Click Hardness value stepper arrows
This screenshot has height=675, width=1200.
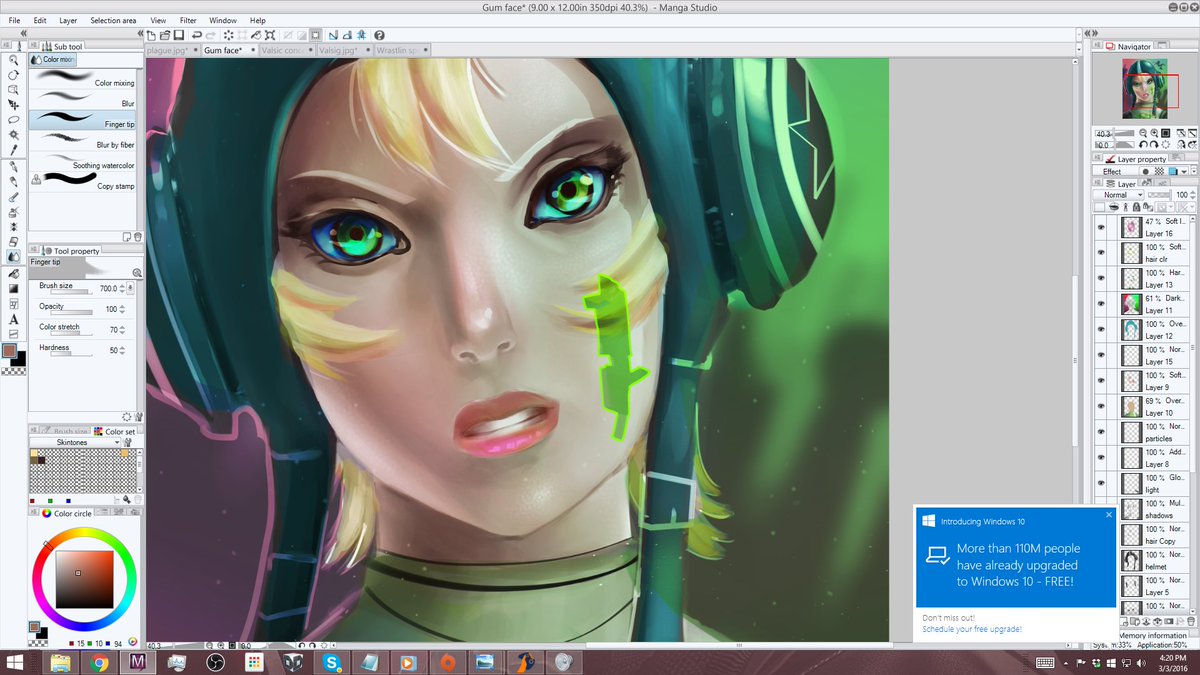[x=123, y=350]
